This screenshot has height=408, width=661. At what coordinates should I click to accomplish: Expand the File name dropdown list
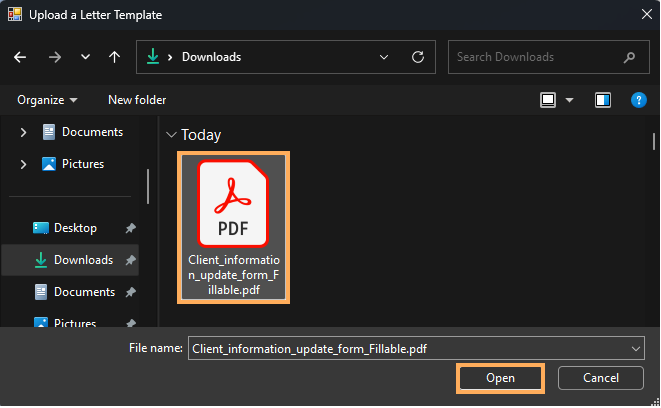636,347
